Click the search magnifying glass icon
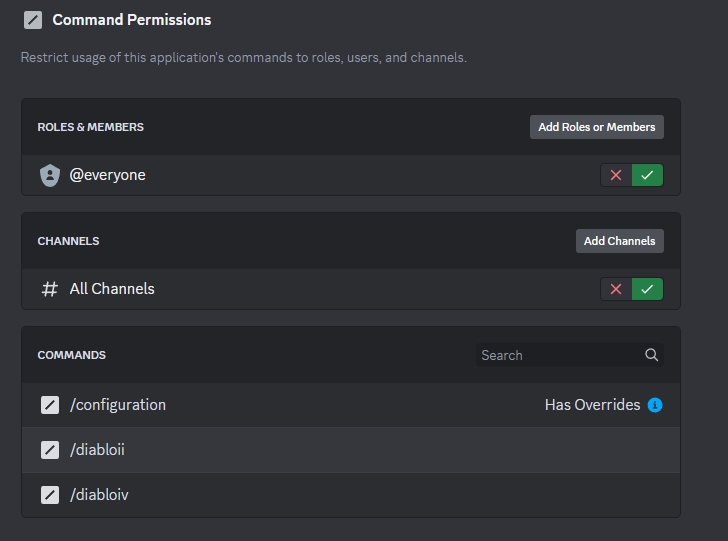The height and width of the screenshot is (541, 728). click(x=652, y=355)
